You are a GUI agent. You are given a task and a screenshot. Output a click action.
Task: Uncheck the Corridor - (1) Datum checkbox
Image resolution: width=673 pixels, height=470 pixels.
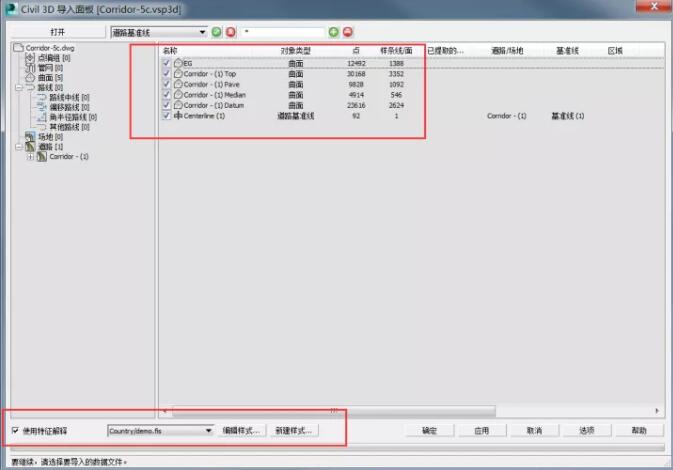pyautogui.click(x=167, y=105)
